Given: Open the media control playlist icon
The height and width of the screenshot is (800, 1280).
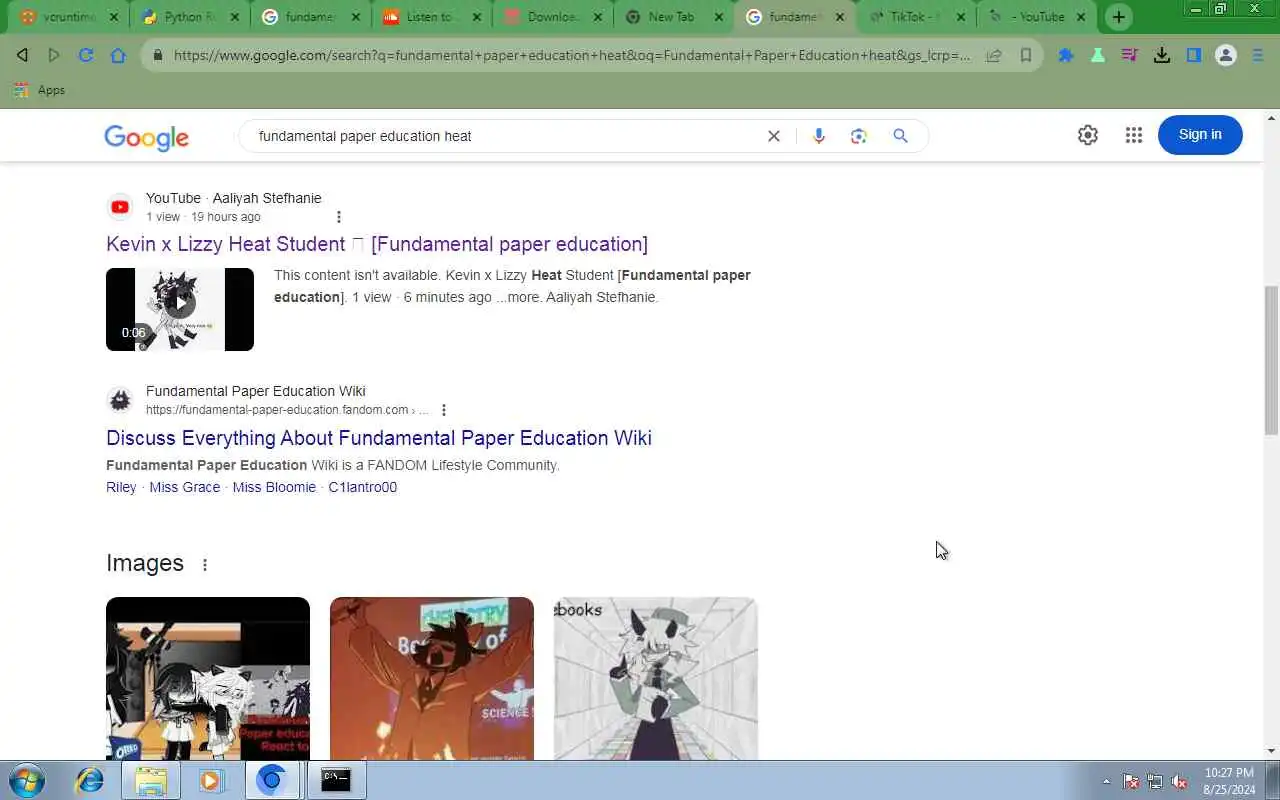Looking at the screenshot, I should tap(1130, 55).
